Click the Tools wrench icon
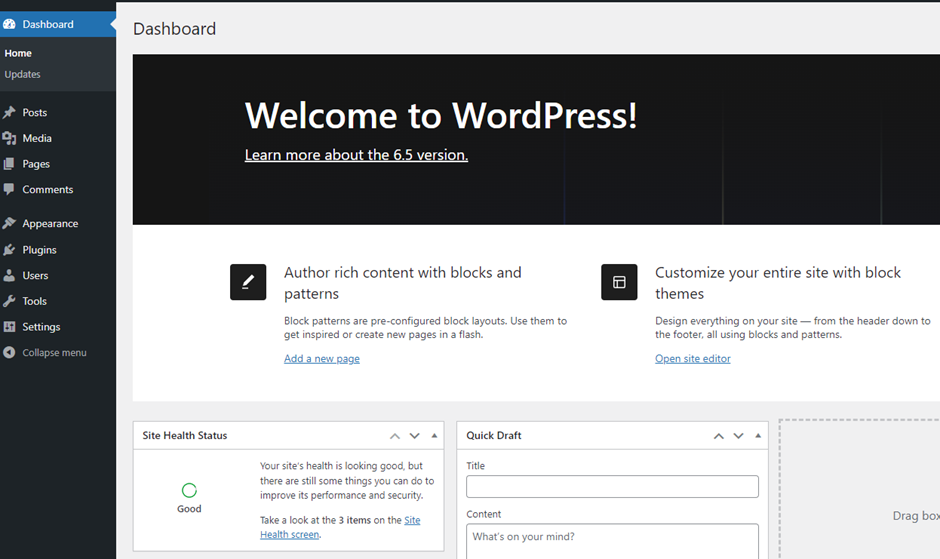 pos(10,301)
